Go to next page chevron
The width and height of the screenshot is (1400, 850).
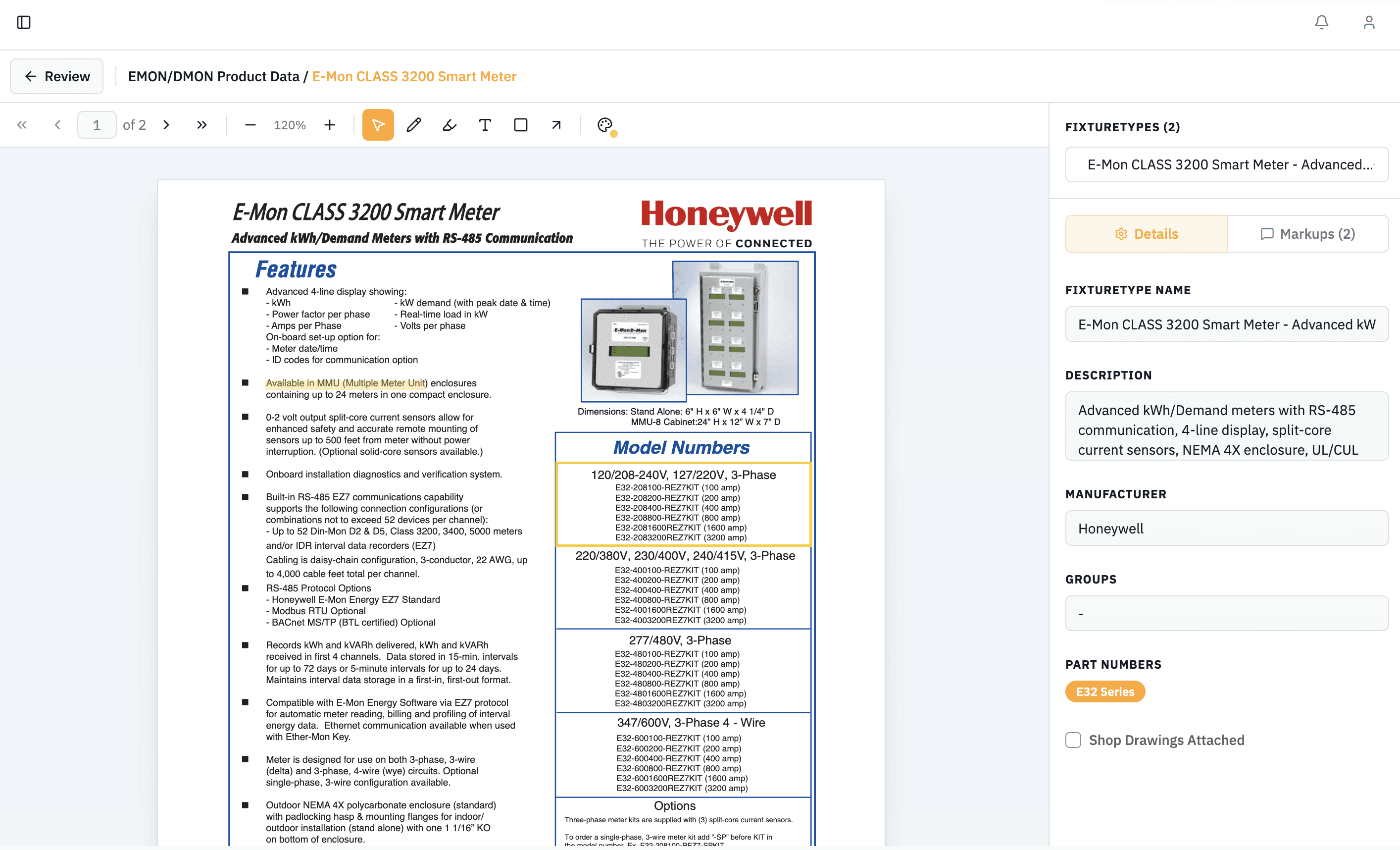point(166,124)
